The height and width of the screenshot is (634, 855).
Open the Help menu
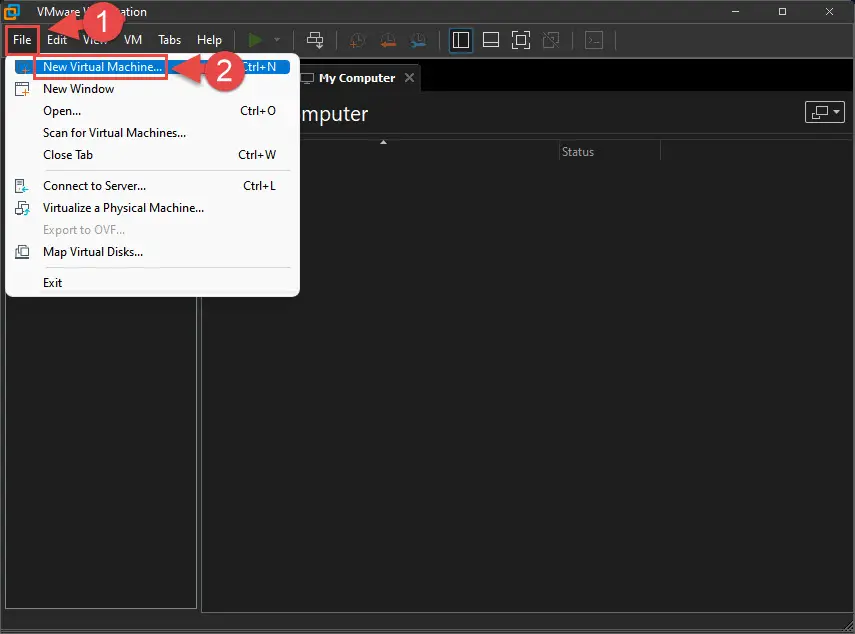tap(209, 40)
